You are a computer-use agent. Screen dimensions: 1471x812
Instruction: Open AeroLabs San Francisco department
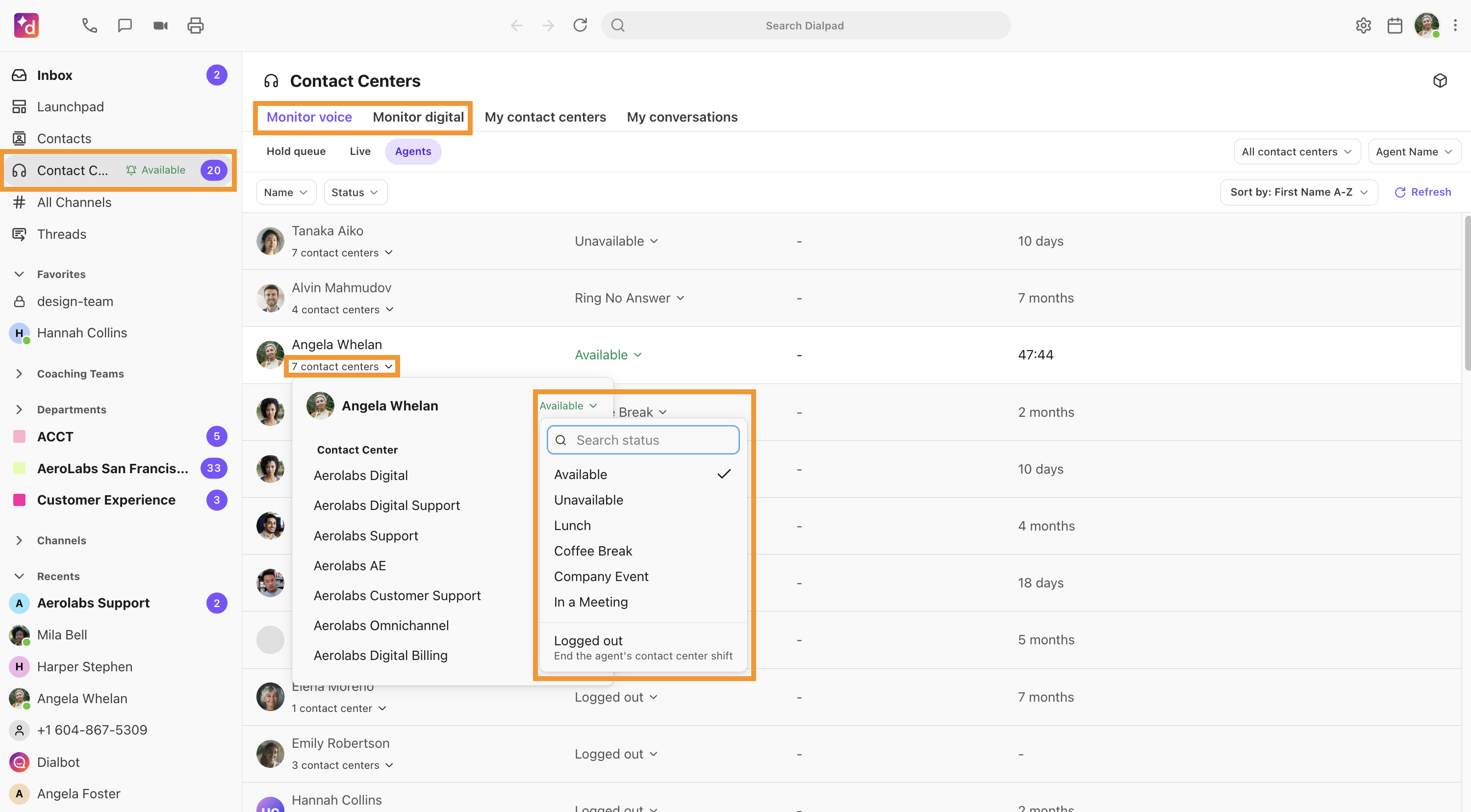(119, 468)
